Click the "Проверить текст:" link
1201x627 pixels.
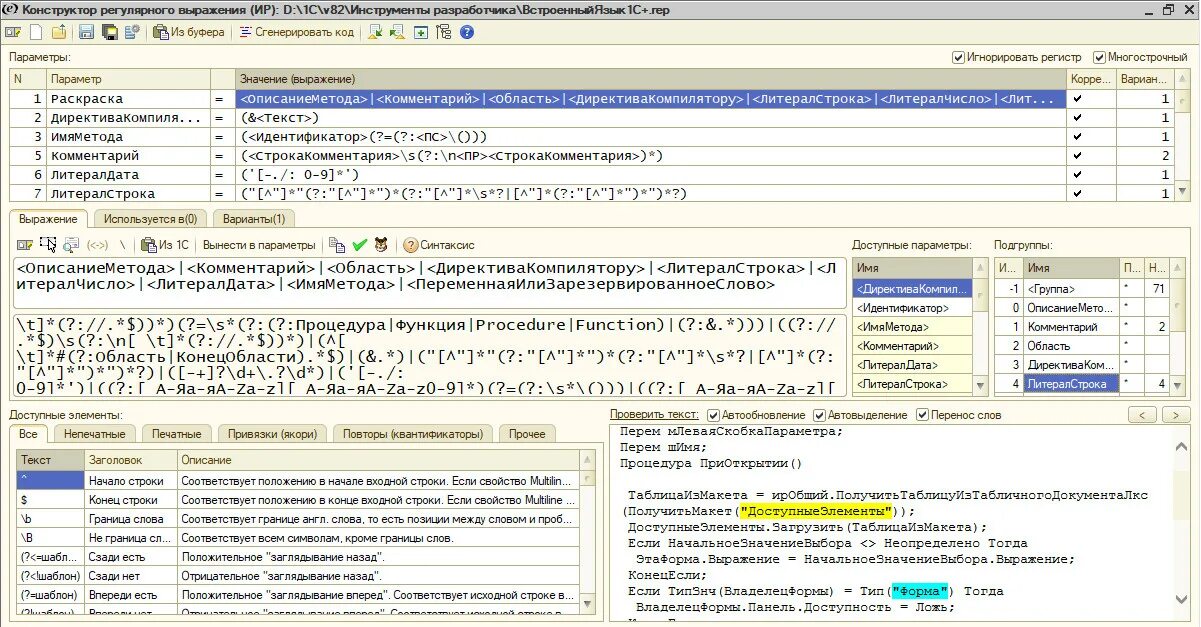pos(655,415)
